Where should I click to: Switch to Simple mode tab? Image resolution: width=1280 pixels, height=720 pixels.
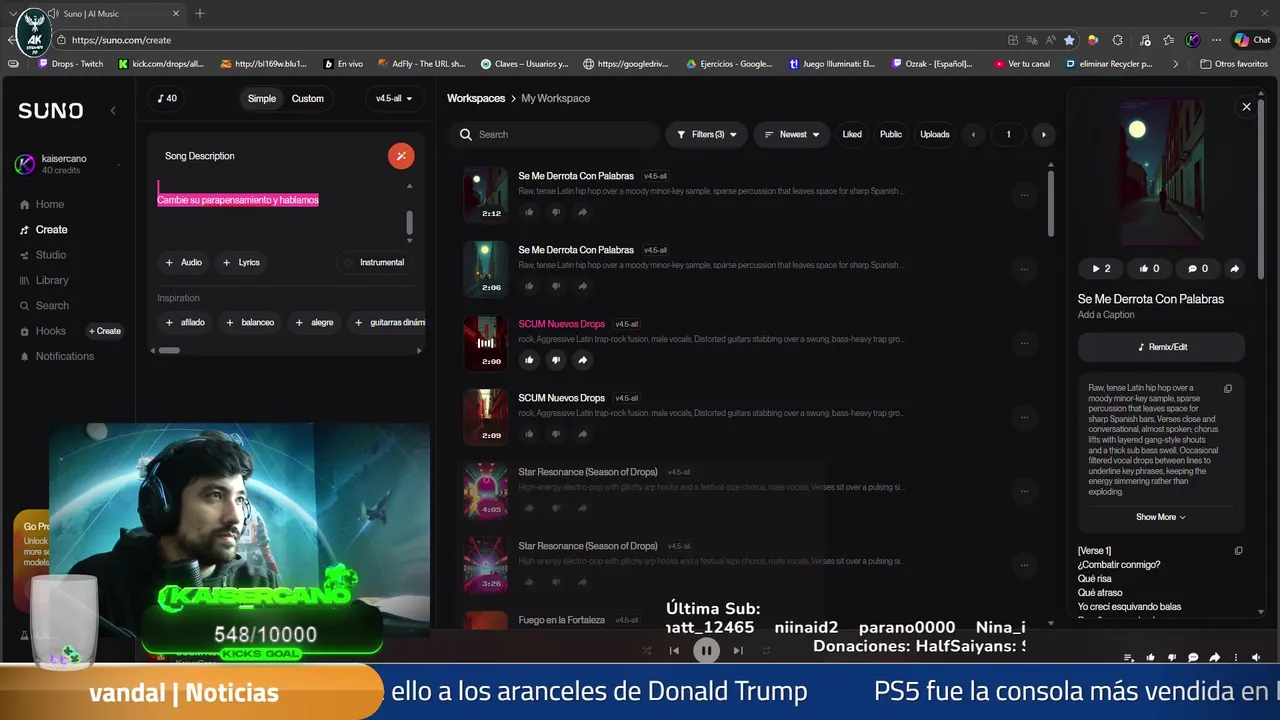click(262, 98)
